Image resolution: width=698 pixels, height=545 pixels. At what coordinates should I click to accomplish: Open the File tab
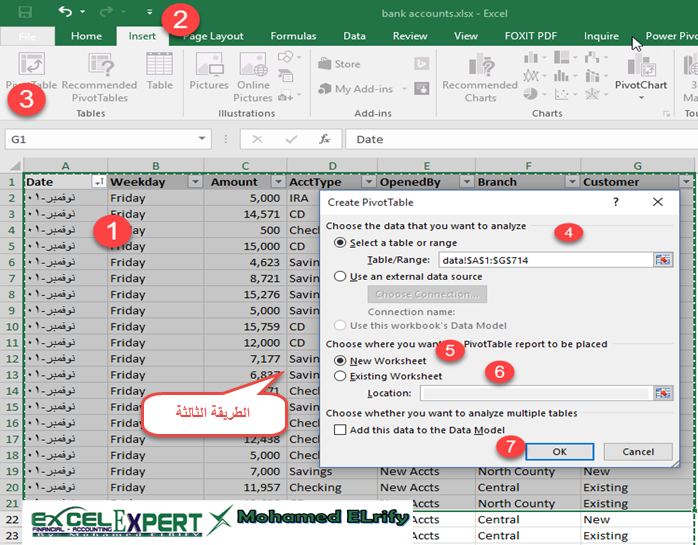click(27, 36)
